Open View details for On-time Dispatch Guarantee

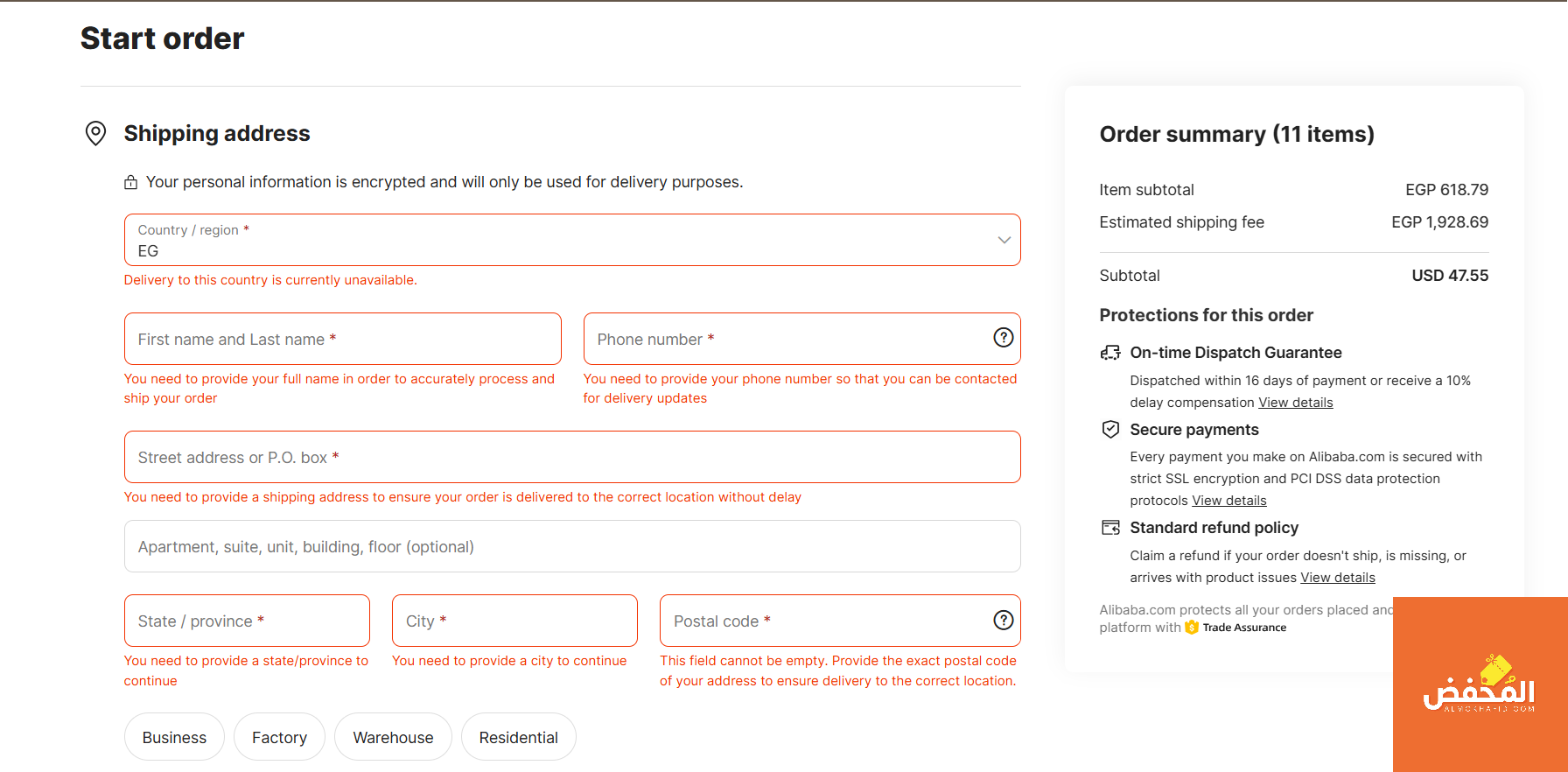coord(1296,403)
